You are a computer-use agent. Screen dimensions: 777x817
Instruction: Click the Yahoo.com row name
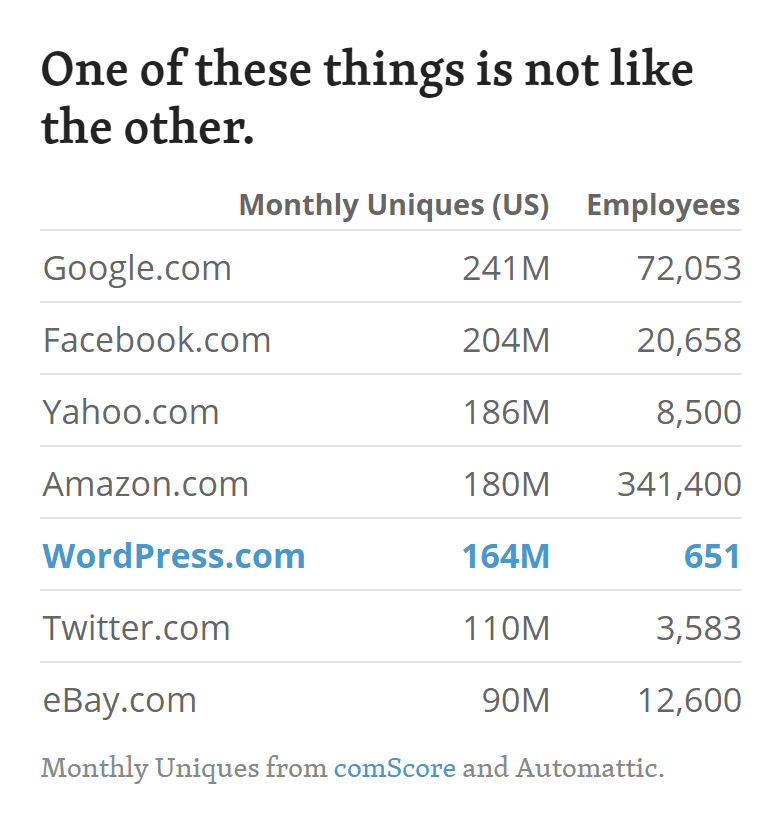tap(131, 412)
